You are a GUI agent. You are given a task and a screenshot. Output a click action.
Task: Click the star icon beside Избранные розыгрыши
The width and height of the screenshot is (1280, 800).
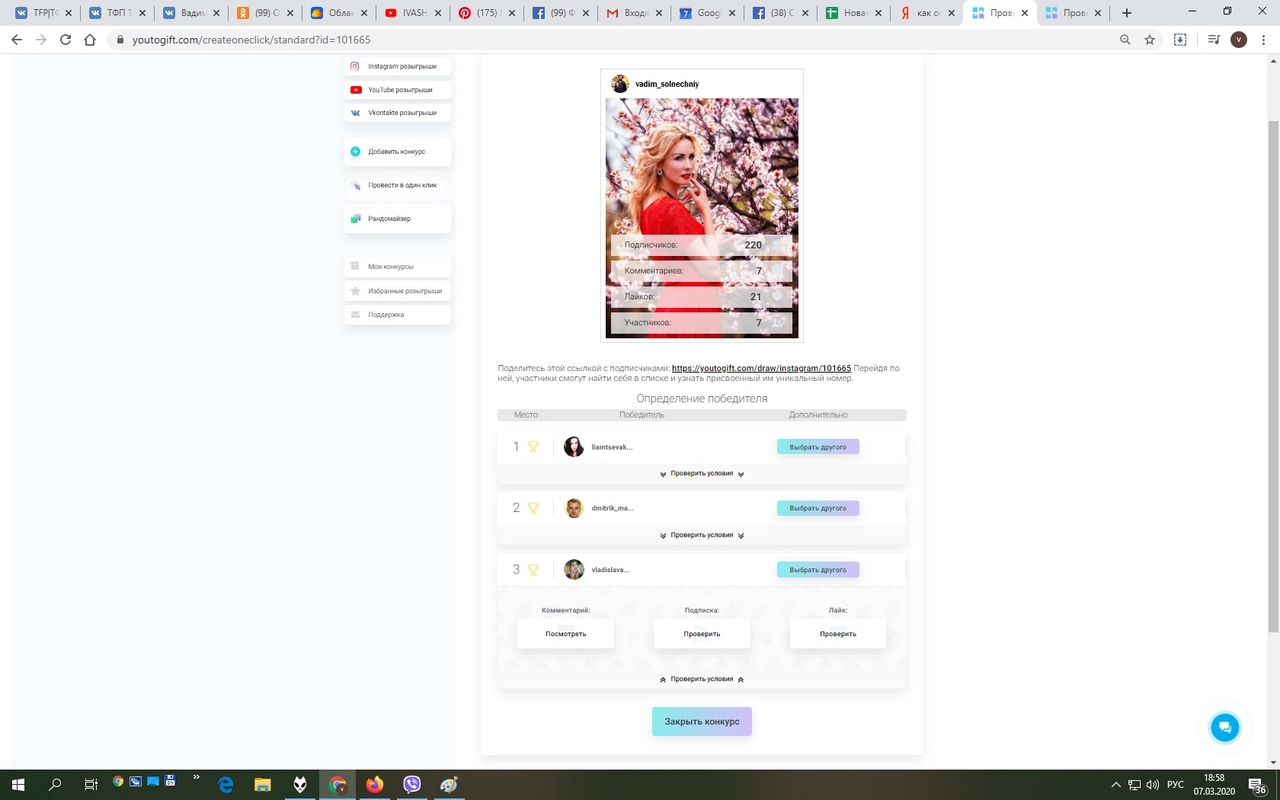click(355, 291)
